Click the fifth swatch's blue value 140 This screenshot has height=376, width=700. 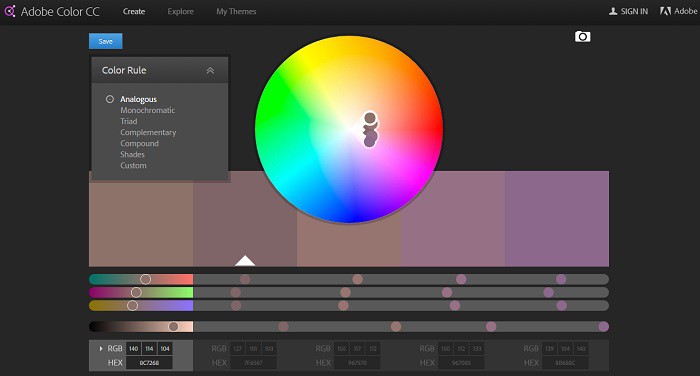coord(581,349)
